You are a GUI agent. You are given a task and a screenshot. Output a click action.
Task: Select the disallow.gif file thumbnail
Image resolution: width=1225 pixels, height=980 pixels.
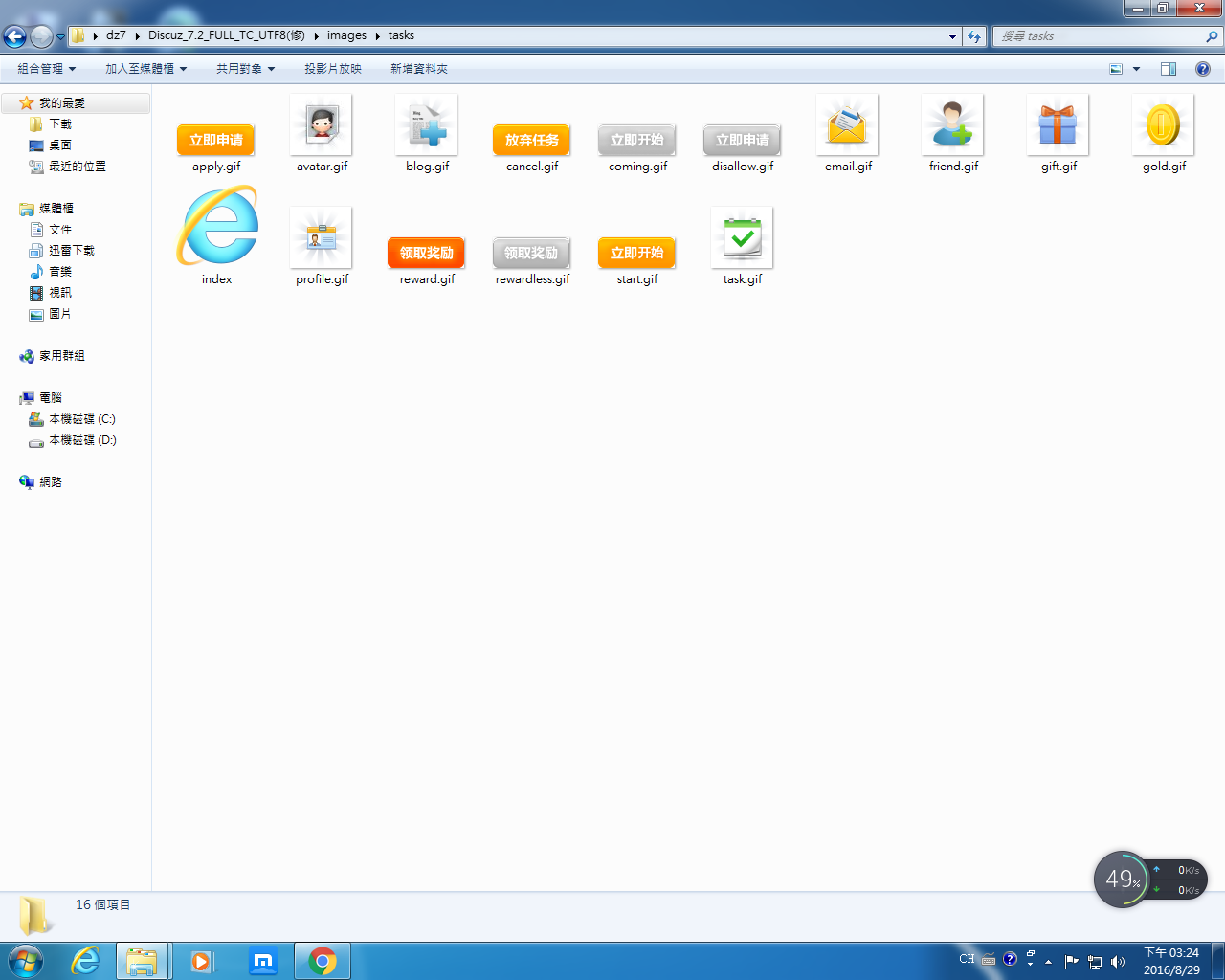pyautogui.click(x=743, y=140)
